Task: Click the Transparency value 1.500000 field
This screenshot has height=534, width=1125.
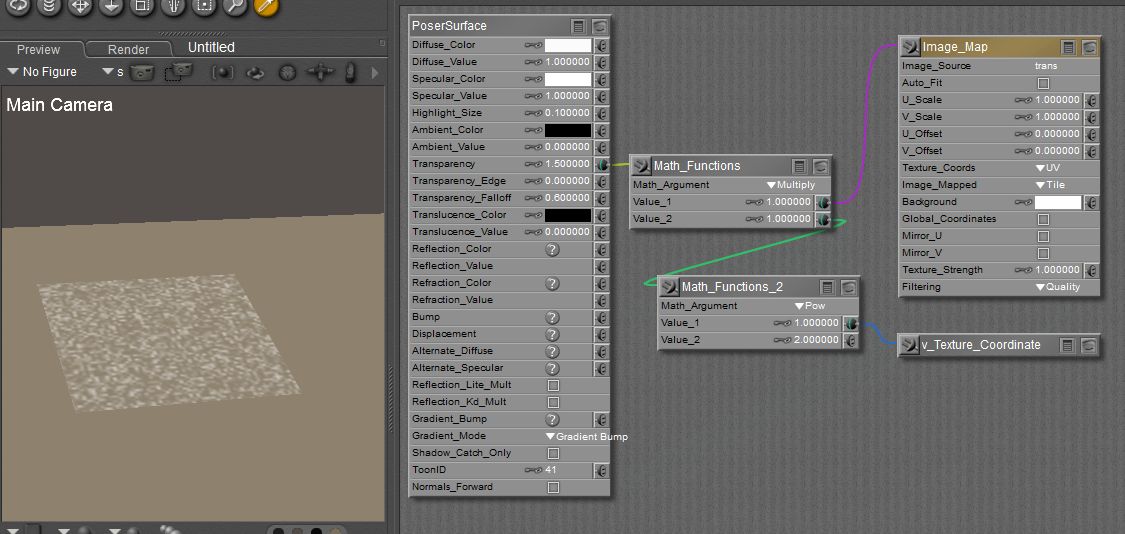Action: tap(568, 164)
